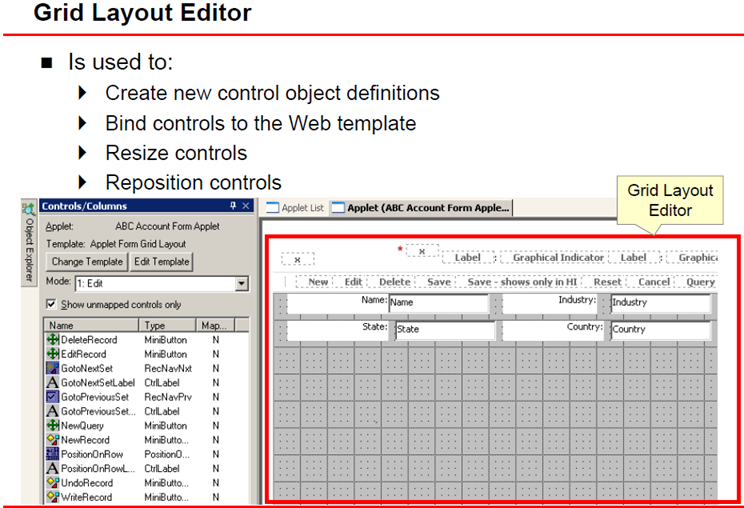Click the UndoRecord control icon
744x508 pixels.
53,482
